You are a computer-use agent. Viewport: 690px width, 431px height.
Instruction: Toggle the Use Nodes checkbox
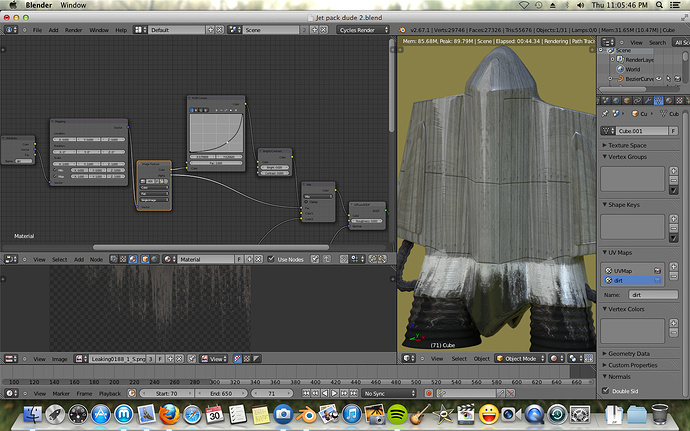(271, 259)
